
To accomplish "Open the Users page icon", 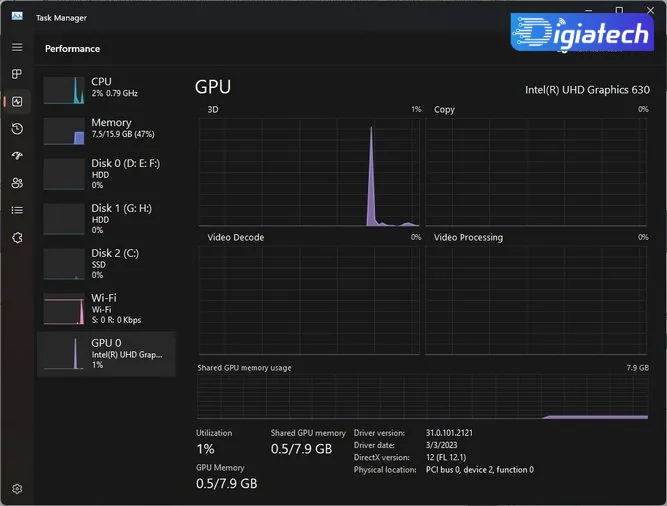I will click(17, 183).
